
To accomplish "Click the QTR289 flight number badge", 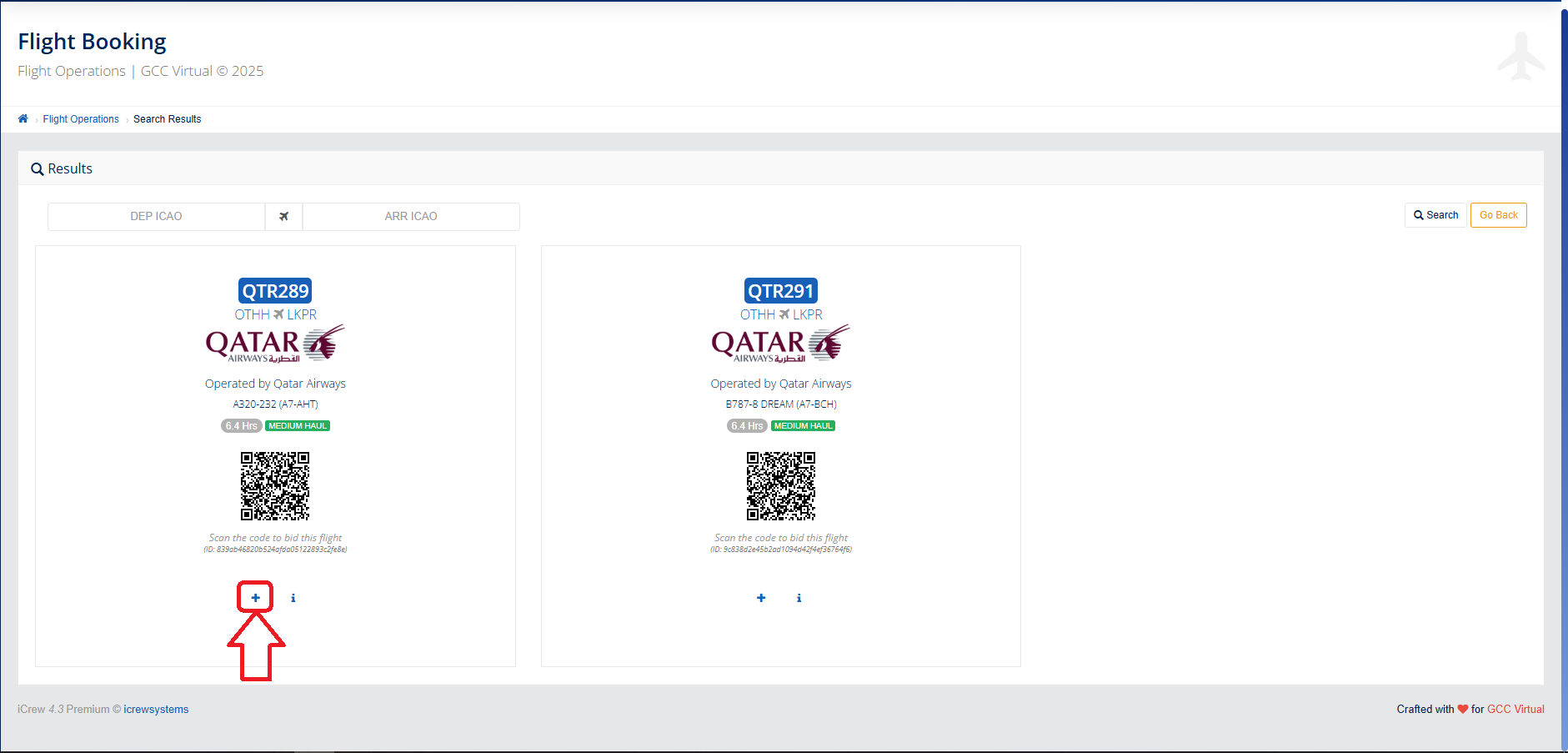I will click(x=275, y=291).
